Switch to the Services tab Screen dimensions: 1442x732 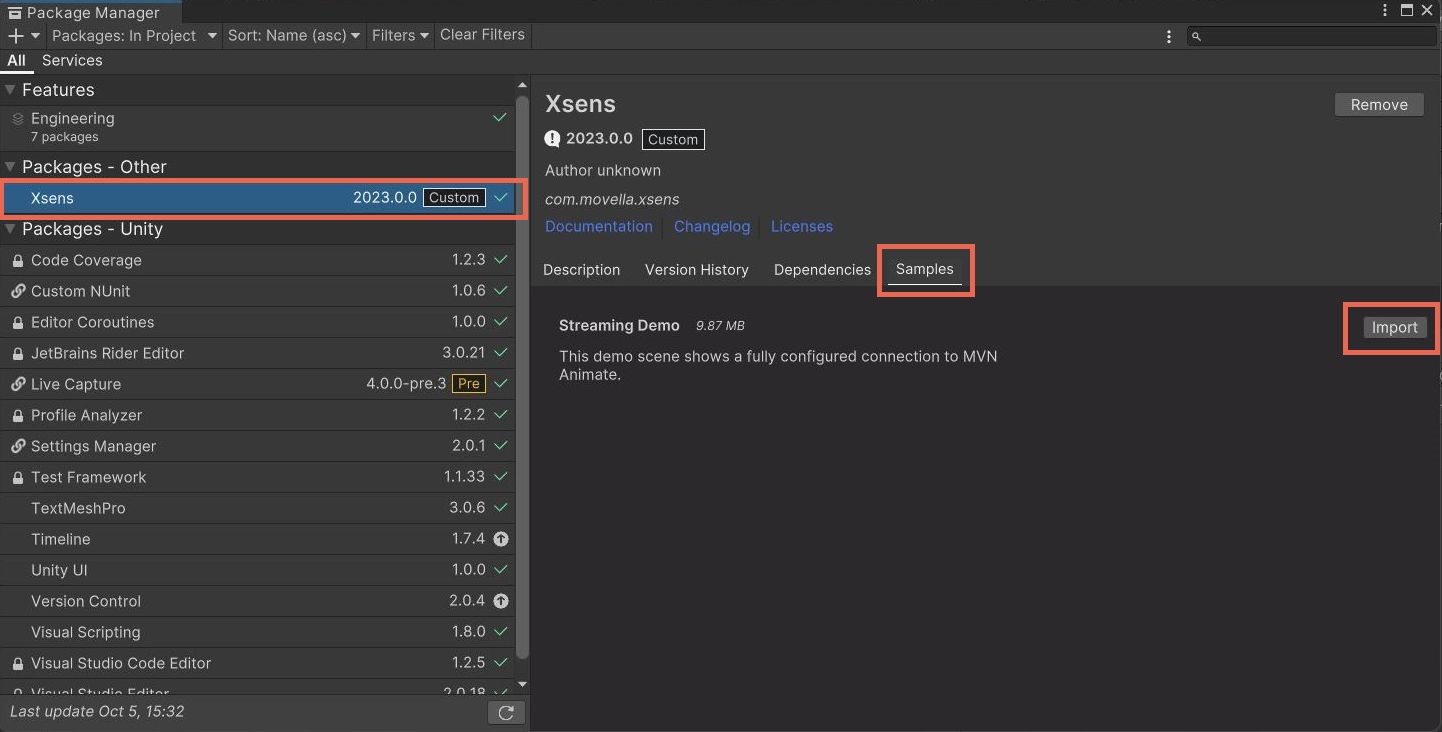point(71,60)
